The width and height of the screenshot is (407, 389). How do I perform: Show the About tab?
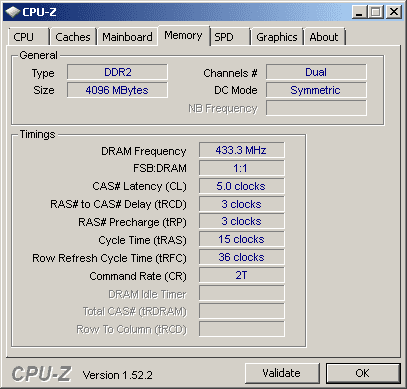click(324, 37)
